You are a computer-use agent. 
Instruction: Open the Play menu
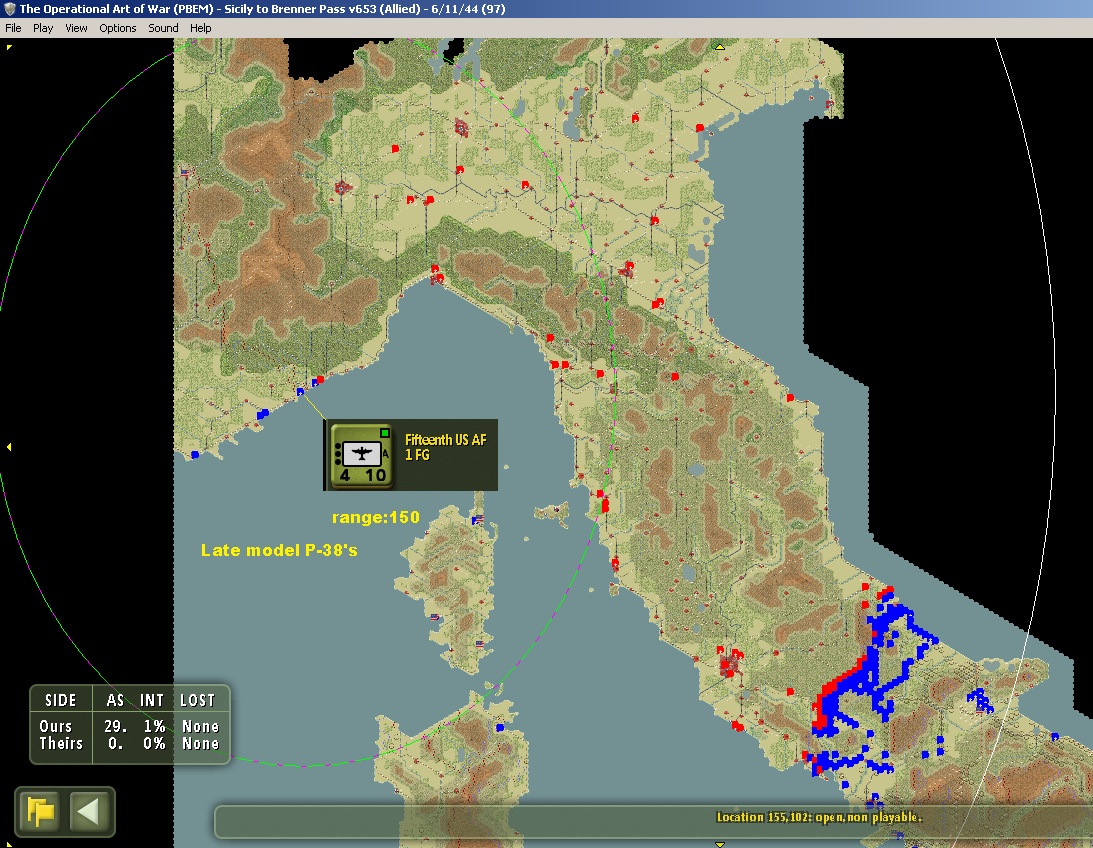click(x=43, y=28)
